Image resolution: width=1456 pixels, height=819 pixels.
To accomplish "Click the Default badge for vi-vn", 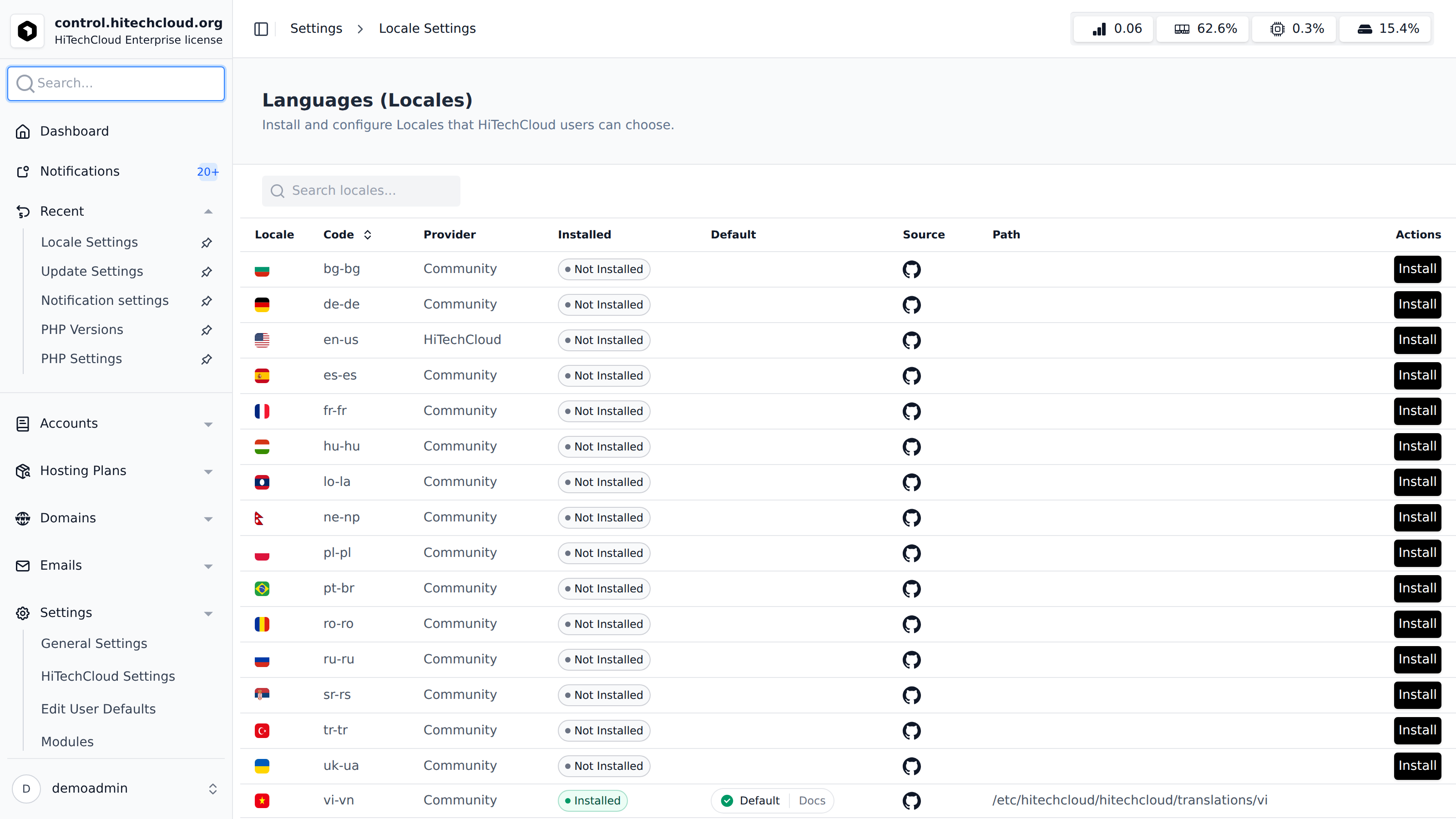I will [x=750, y=800].
